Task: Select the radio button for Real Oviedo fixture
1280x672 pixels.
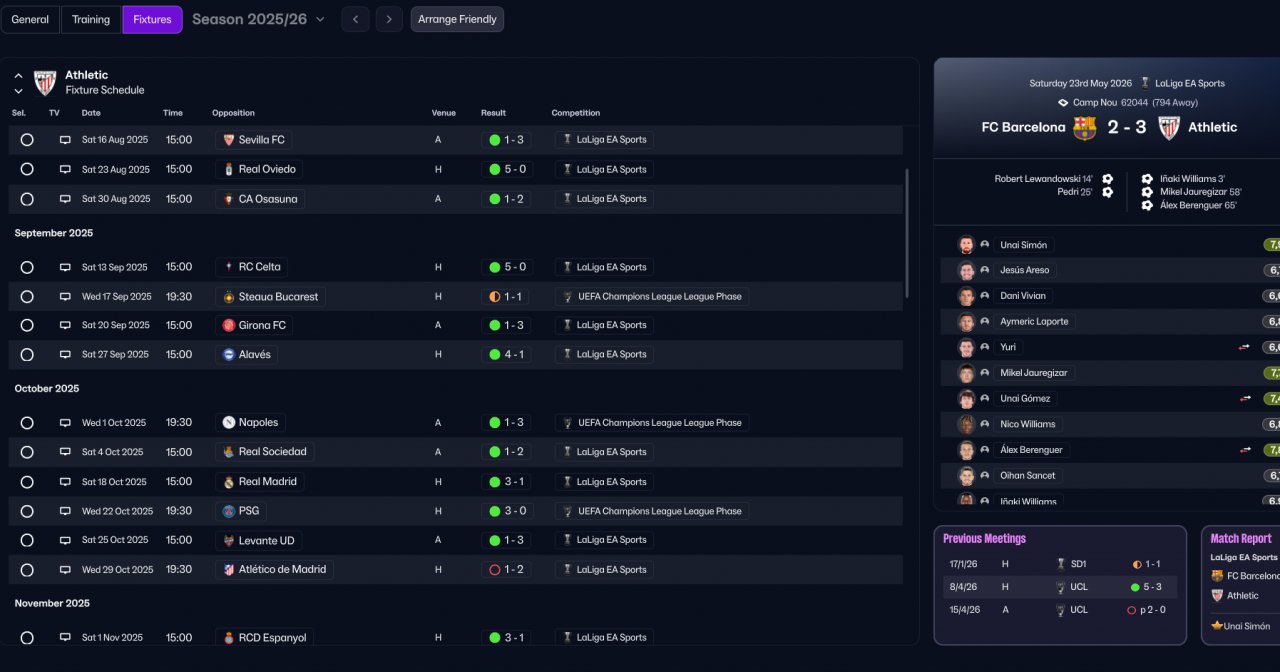Action: tap(27, 169)
